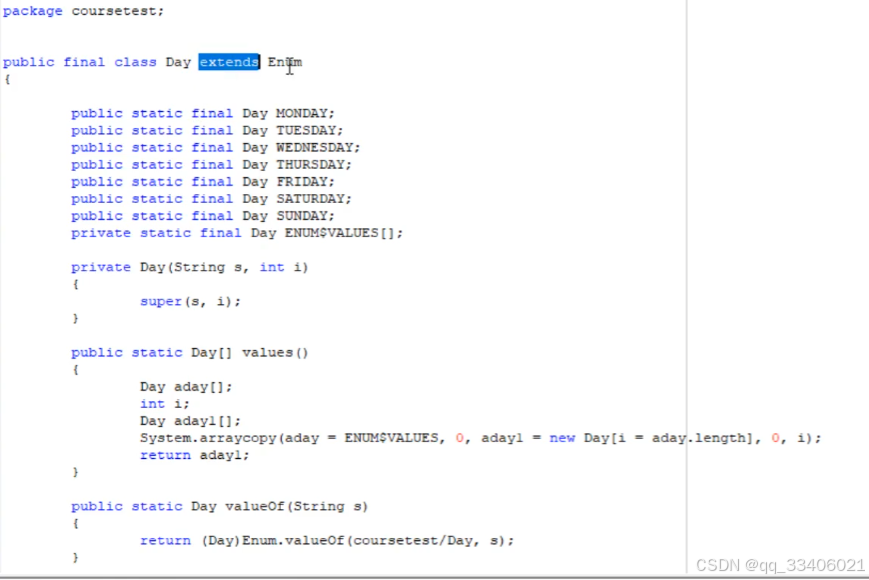Click 'Day aday[];' declaration line
The height and width of the screenshot is (580, 869).
186,387
